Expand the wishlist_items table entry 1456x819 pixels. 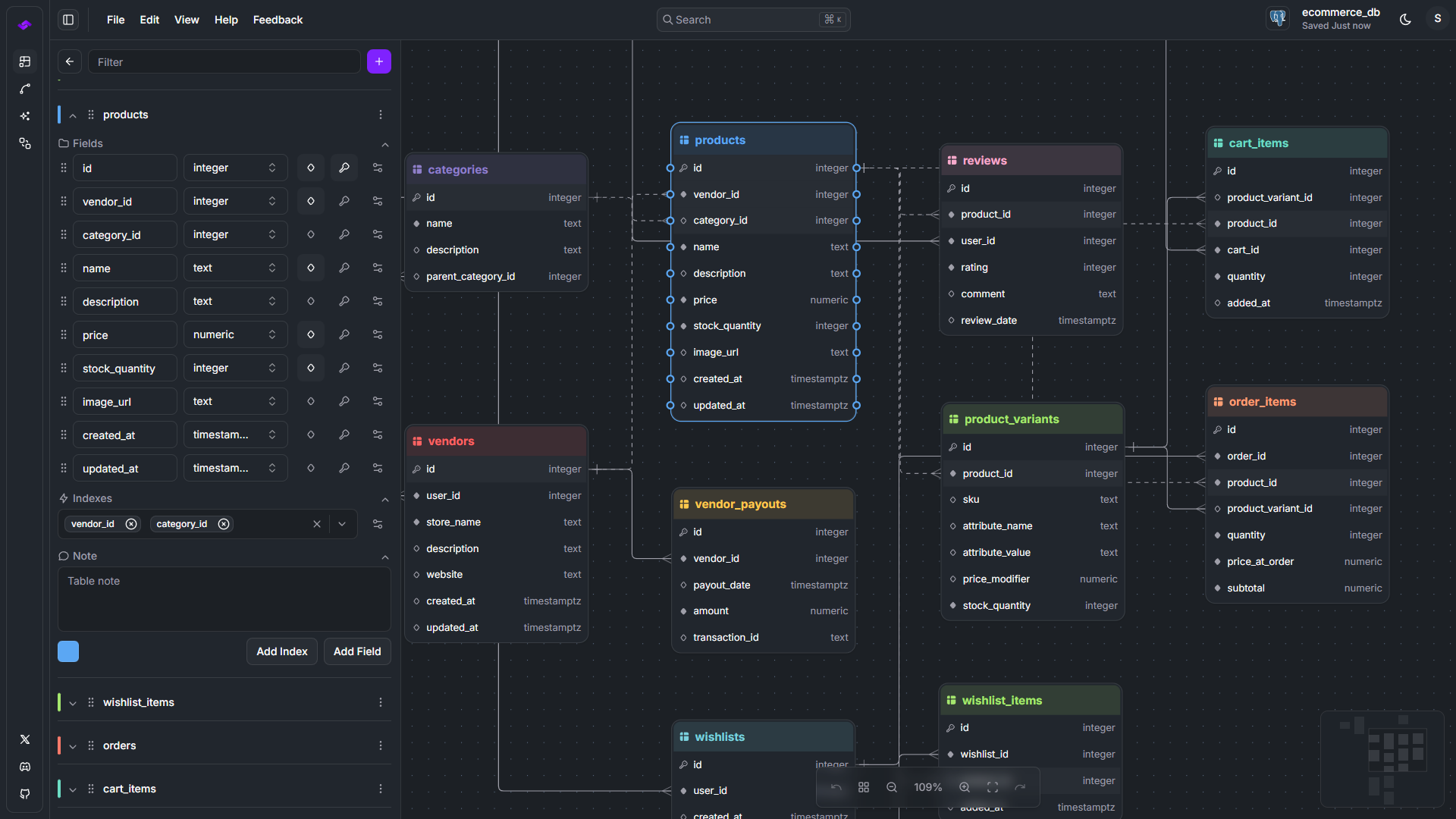tap(72, 702)
